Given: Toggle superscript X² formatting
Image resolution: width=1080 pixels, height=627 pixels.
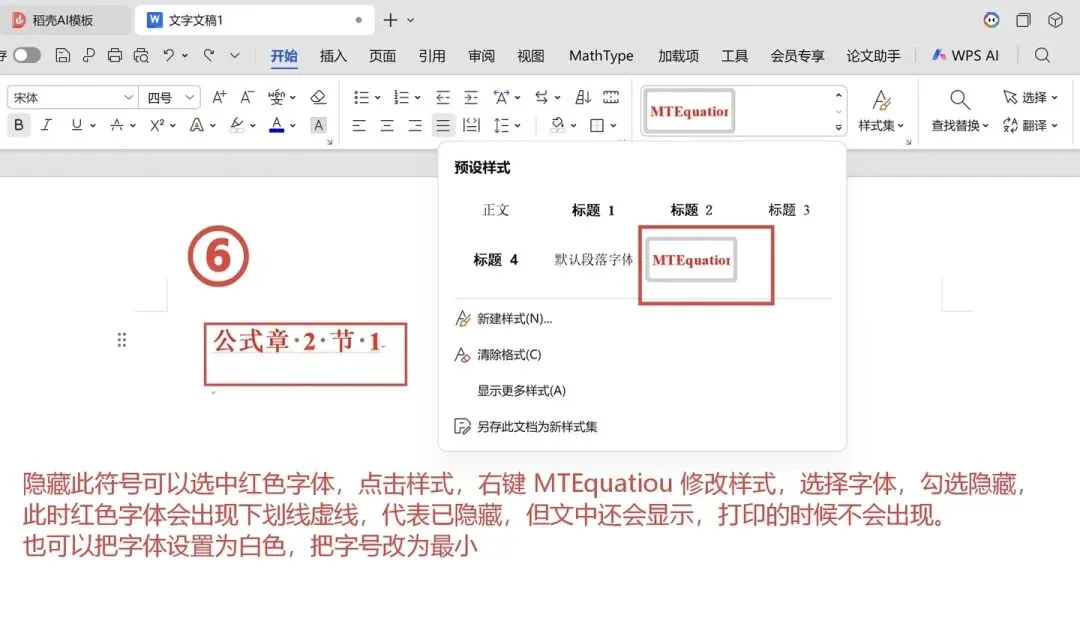Looking at the screenshot, I should 157,125.
